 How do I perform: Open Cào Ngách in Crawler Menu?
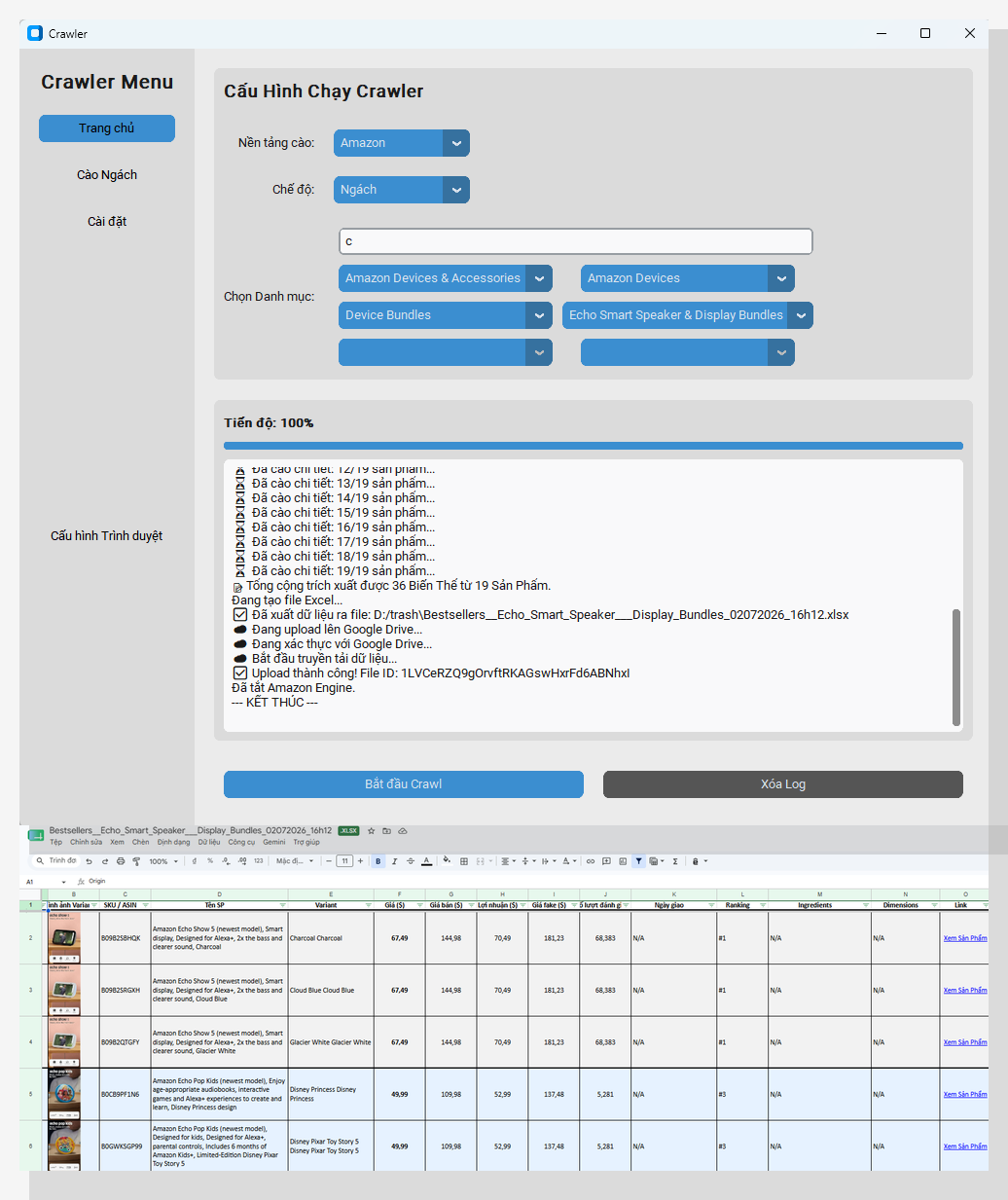pyautogui.click(x=107, y=175)
